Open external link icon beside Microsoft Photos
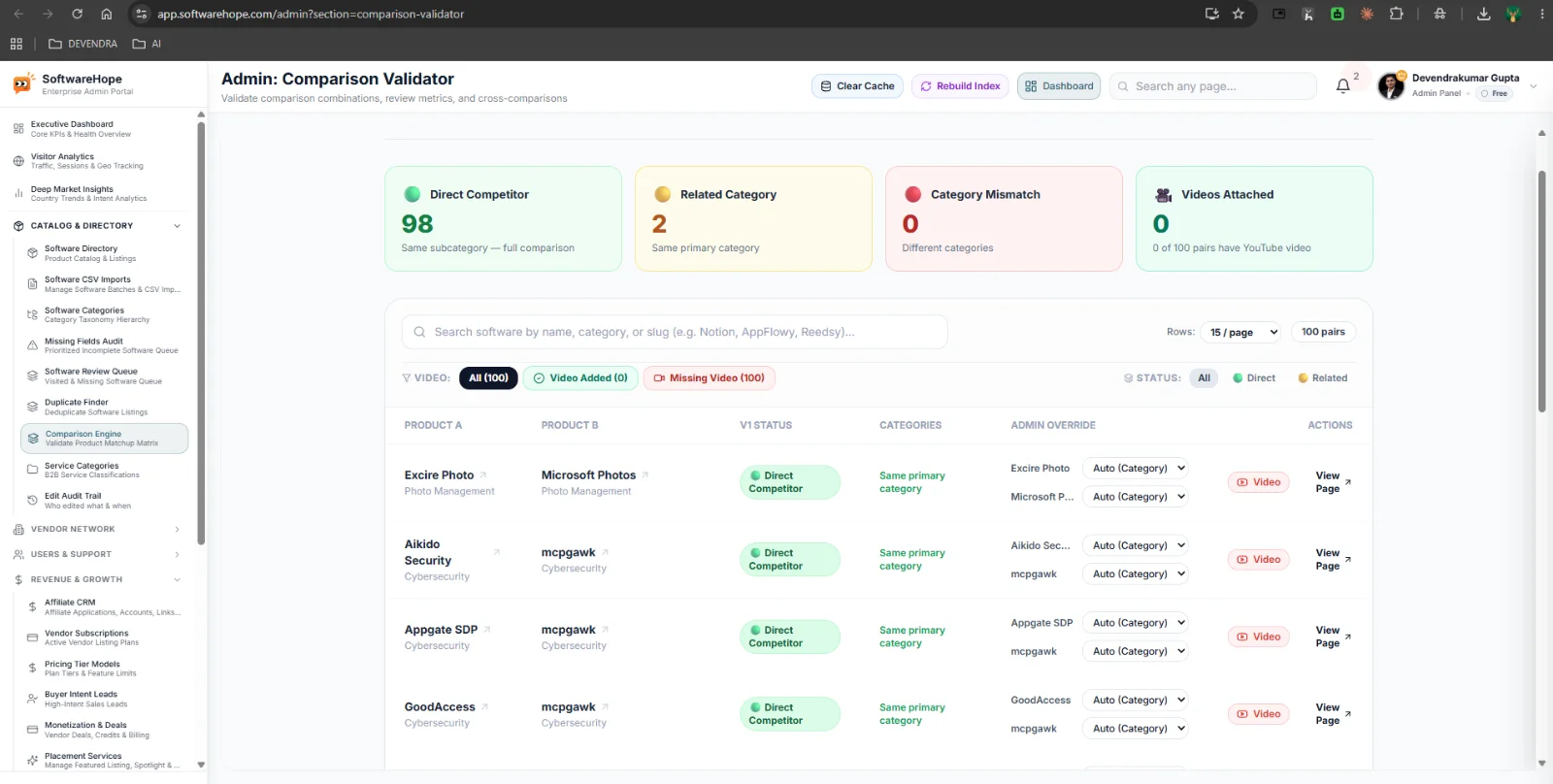 tap(645, 475)
